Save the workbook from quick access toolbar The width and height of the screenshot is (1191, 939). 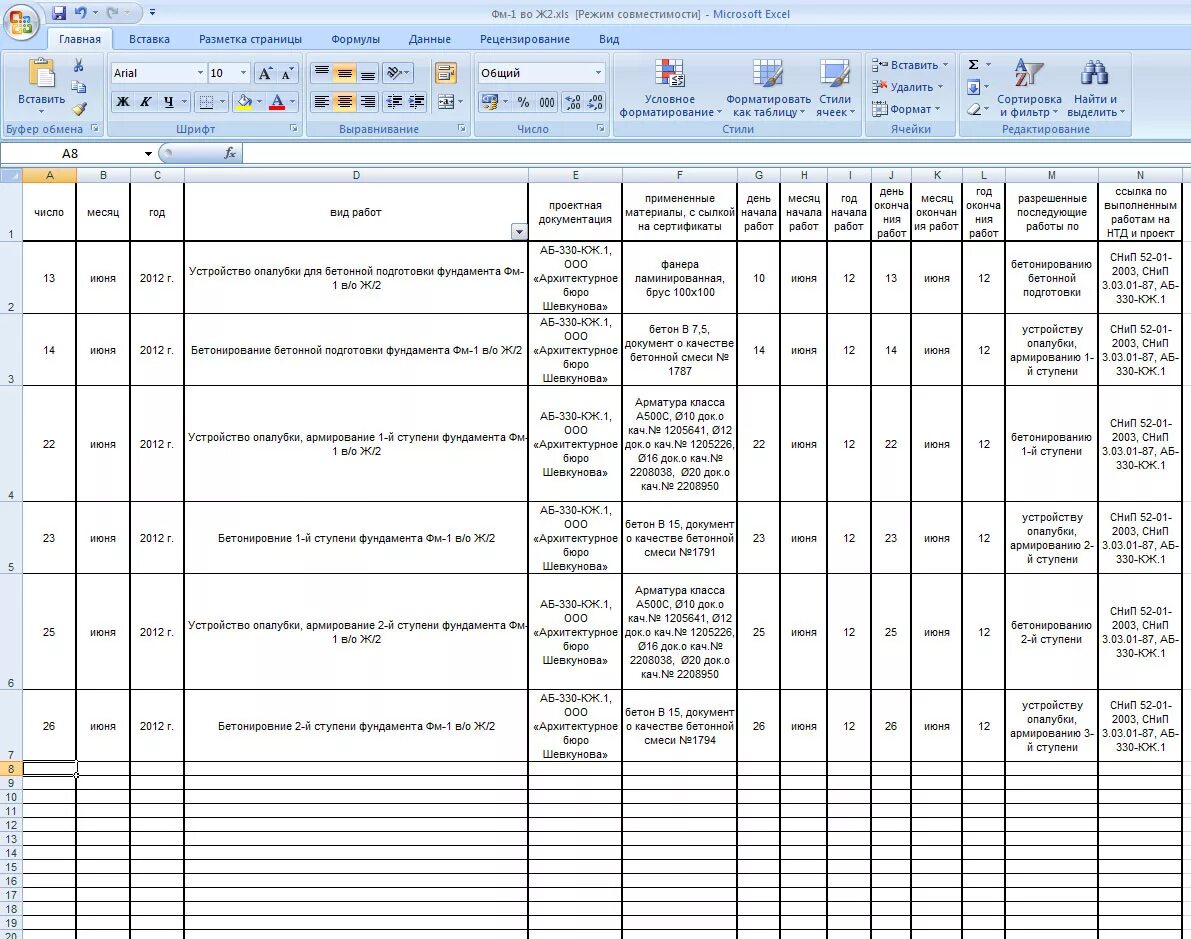pos(59,13)
